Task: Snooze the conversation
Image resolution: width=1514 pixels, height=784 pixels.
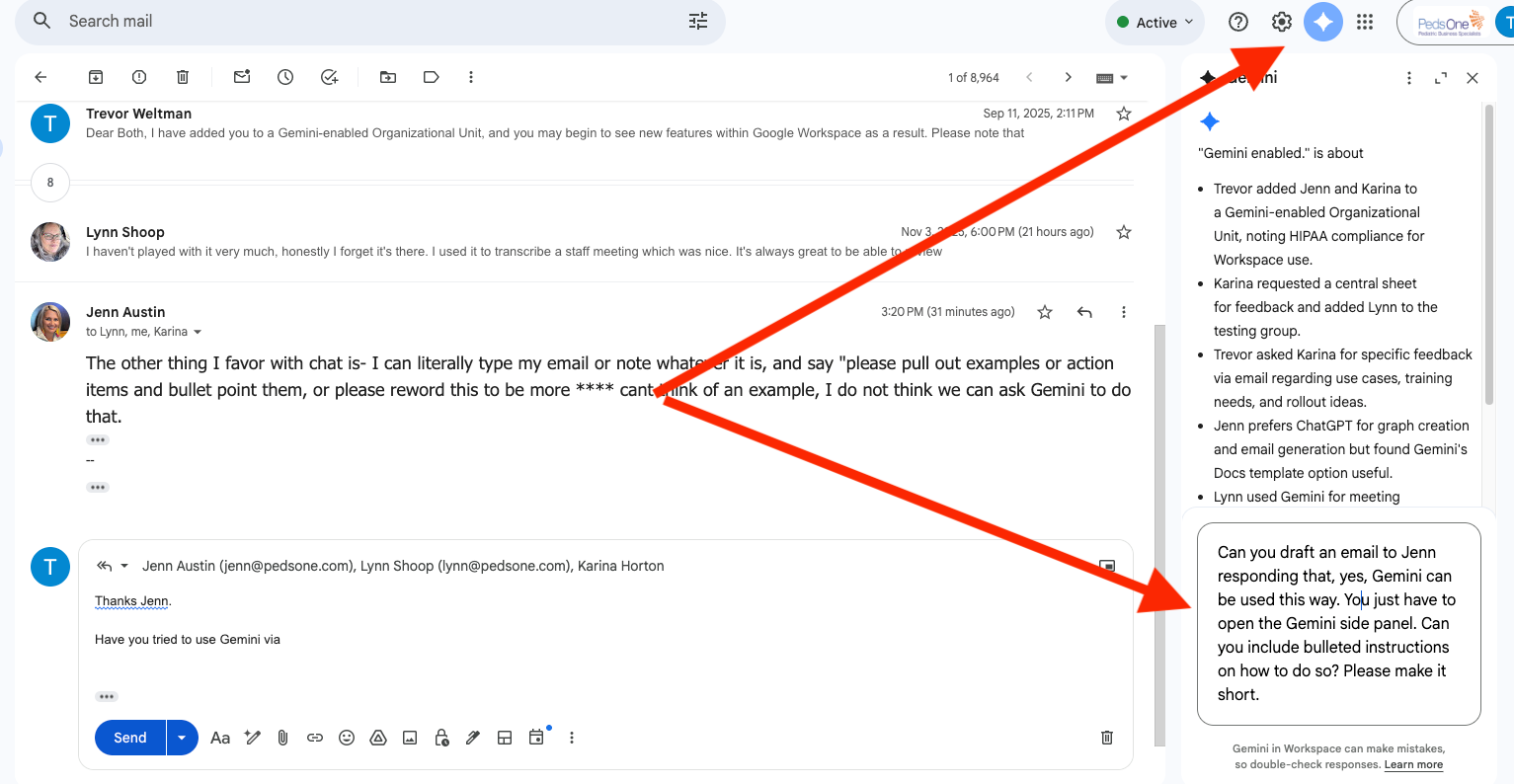Action: (285, 77)
